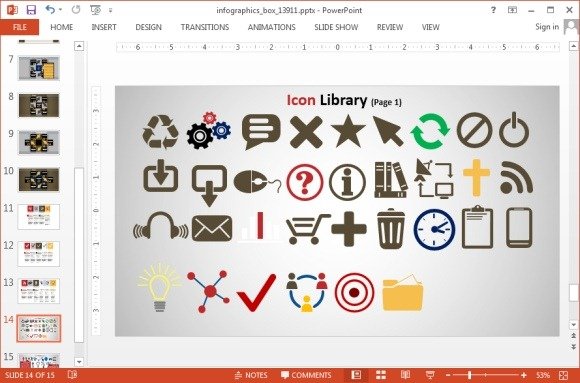The width and height of the screenshot is (580, 383).
Task: Select the colored gears icon on slide
Action: coord(209,130)
